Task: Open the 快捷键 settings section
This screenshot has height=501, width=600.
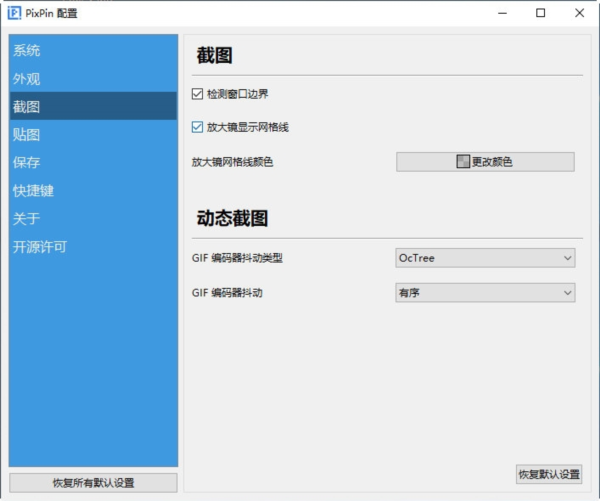Action: (x=93, y=190)
